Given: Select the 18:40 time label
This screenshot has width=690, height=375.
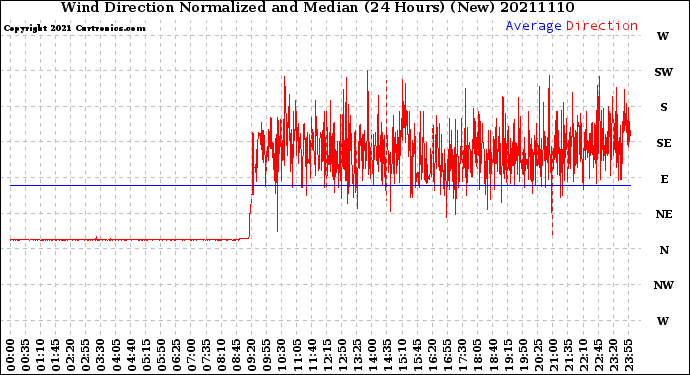Looking at the screenshot, I should click(x=493, y=355).
